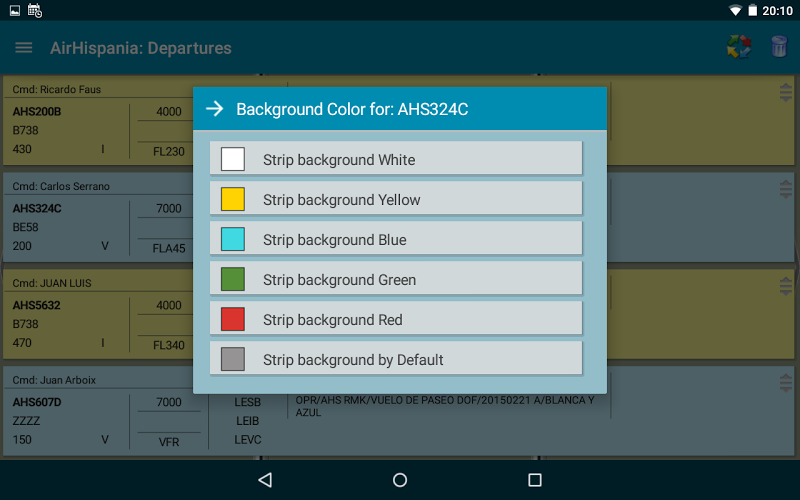Tap reorder handle on AHS5632 strip
The width and height of the screenshot is (800, 500).
click(x=786, y=286)
